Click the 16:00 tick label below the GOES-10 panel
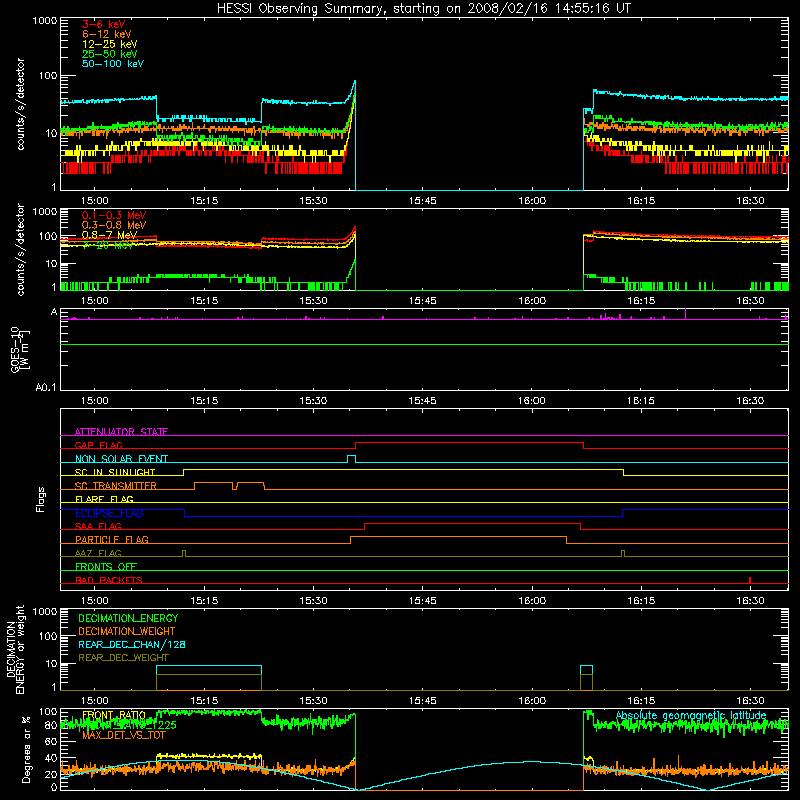Screen dimensions: 800x800 (532, 401)
